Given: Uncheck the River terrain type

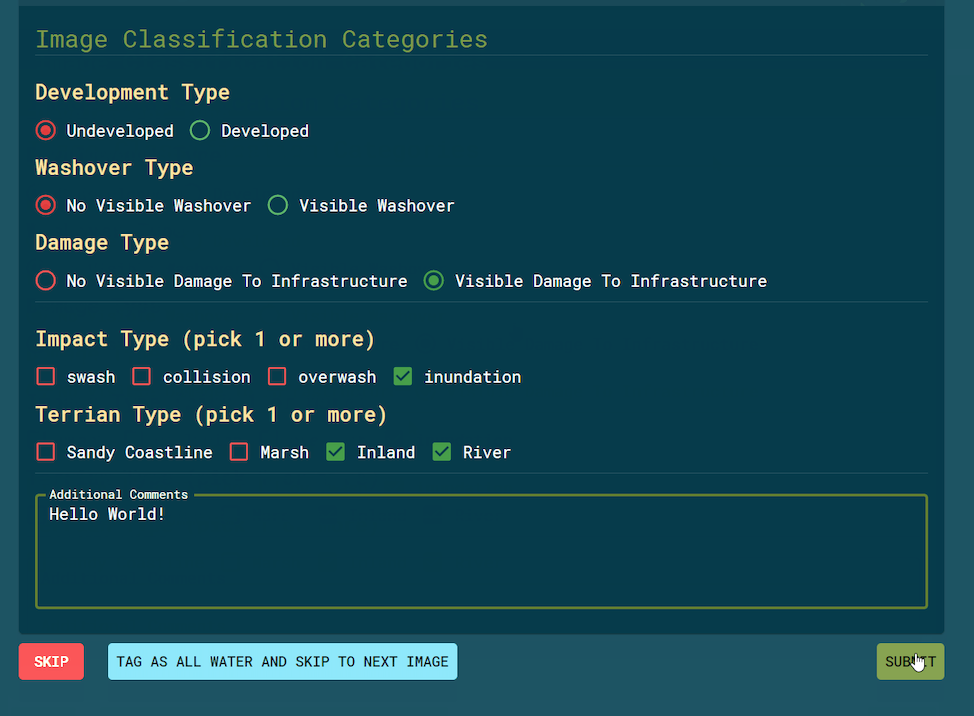Looking at the screenshot, I should click(442, 452).
